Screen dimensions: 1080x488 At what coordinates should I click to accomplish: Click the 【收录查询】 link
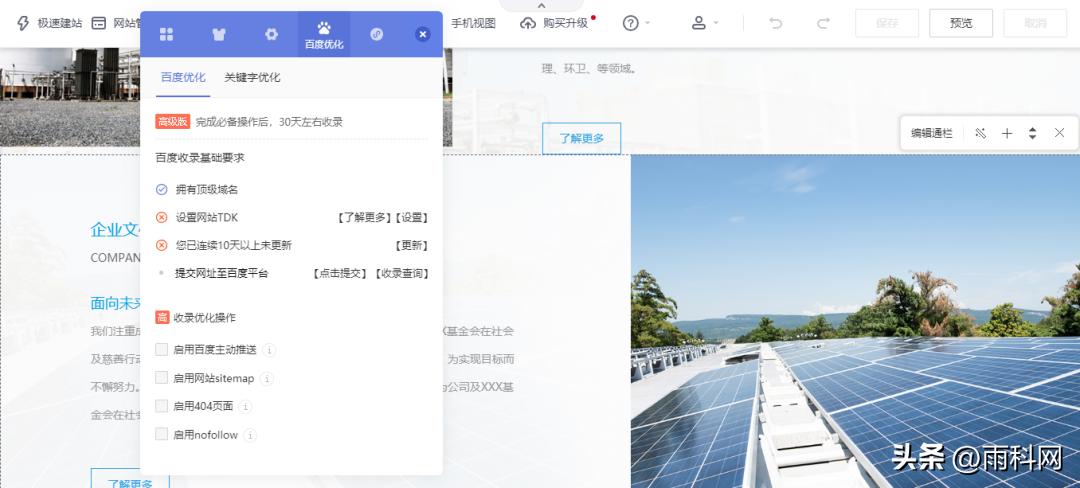(402, 273)
